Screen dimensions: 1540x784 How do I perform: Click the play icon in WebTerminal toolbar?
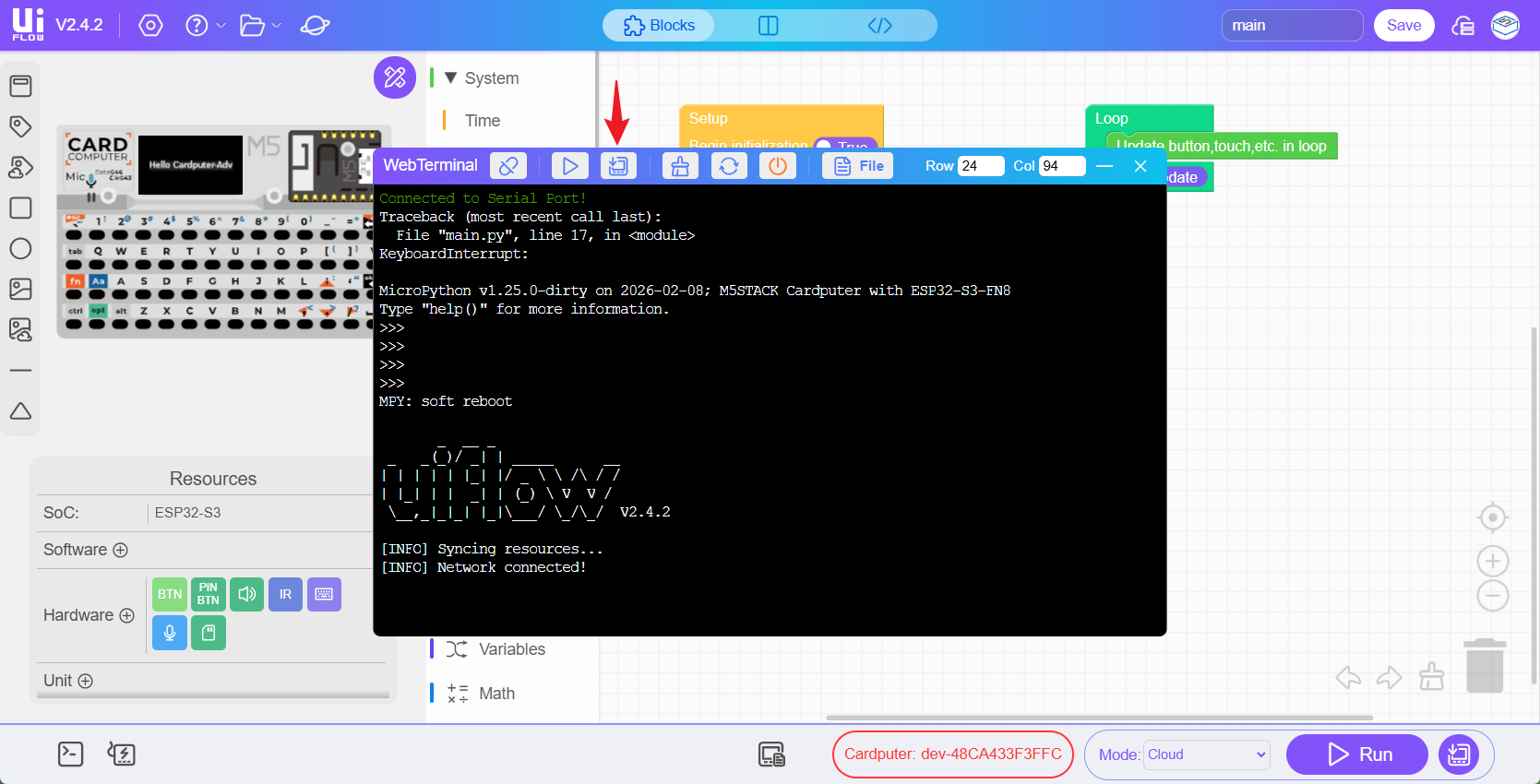(569, 166)
